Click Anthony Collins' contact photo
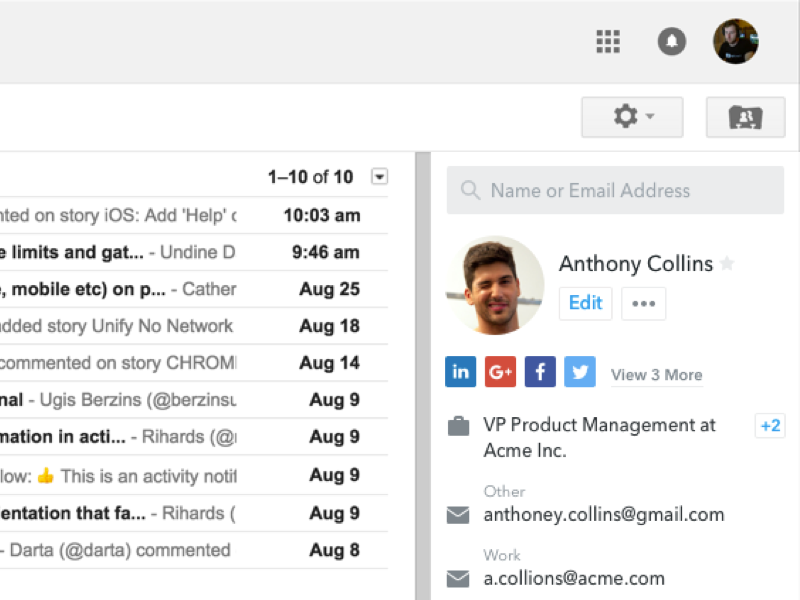The width and height of the screenshot is (800, 600). coord(495,285)
